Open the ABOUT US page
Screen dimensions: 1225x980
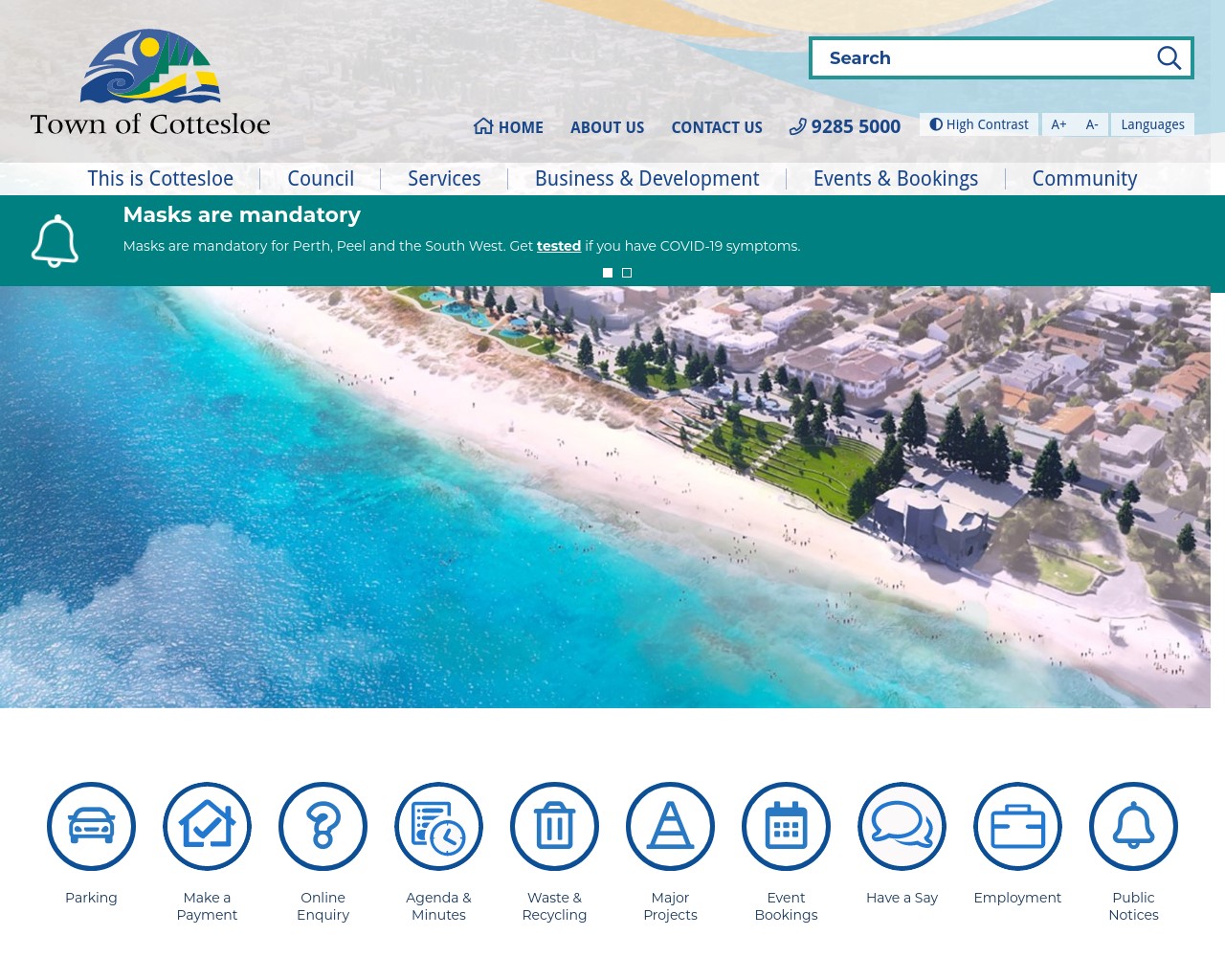(607, 126)
